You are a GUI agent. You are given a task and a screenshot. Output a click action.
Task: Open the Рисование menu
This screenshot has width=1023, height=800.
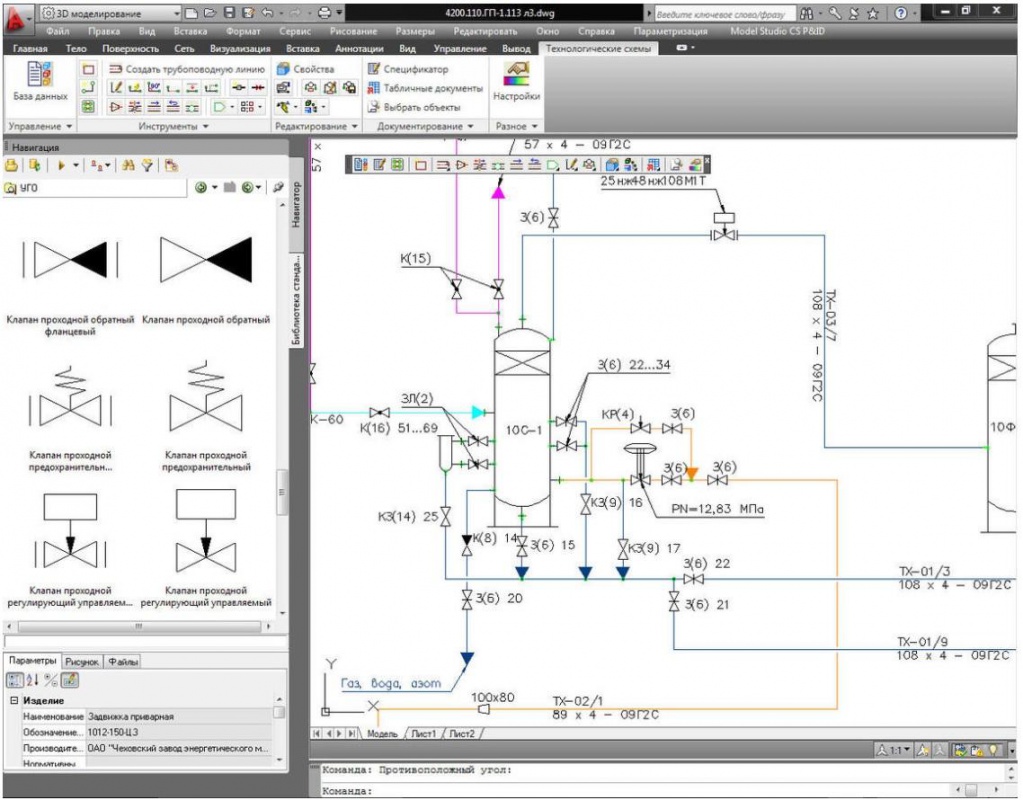[x=353, y=31]
